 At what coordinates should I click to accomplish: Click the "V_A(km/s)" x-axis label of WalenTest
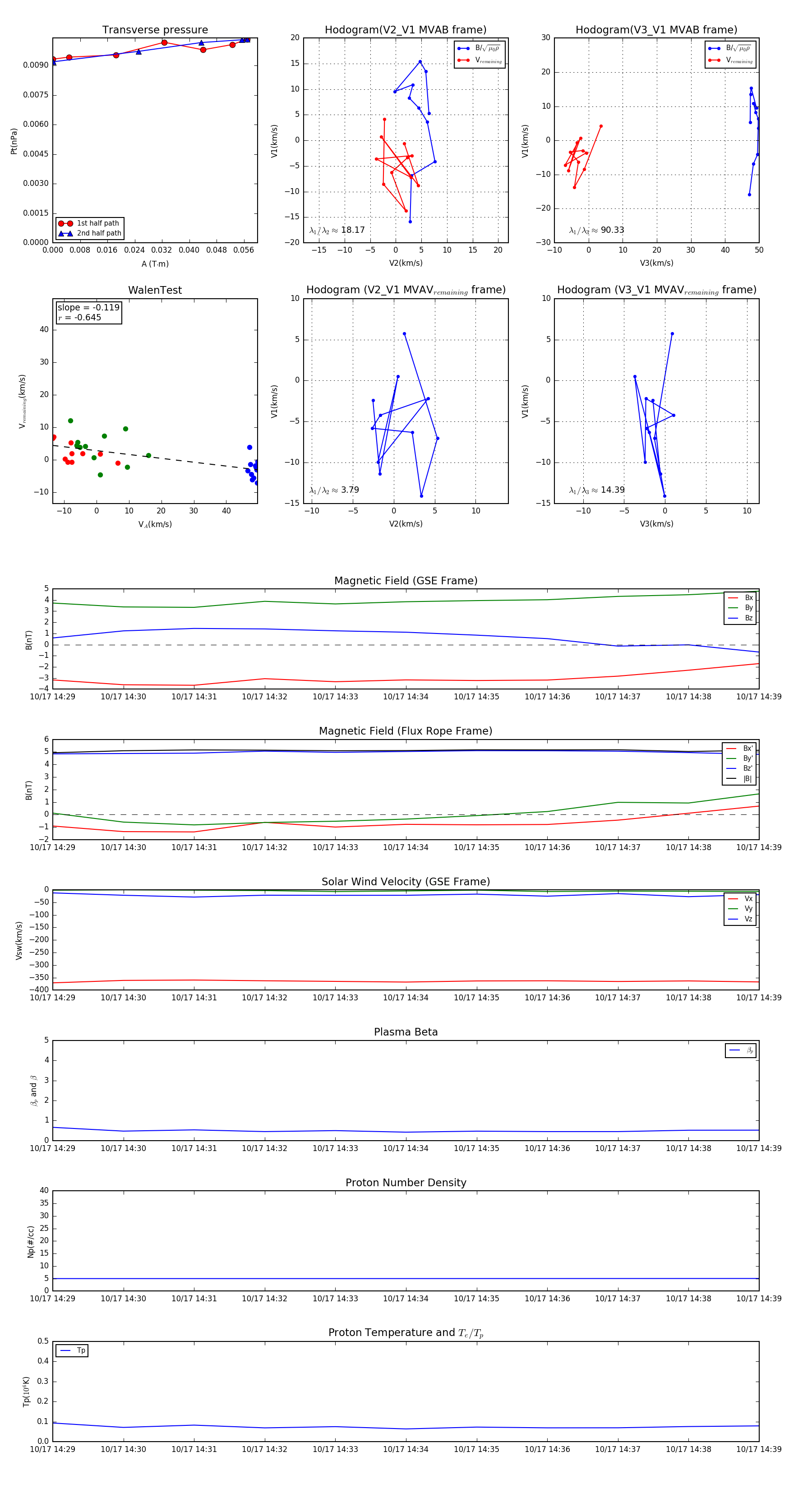point(155,525)
